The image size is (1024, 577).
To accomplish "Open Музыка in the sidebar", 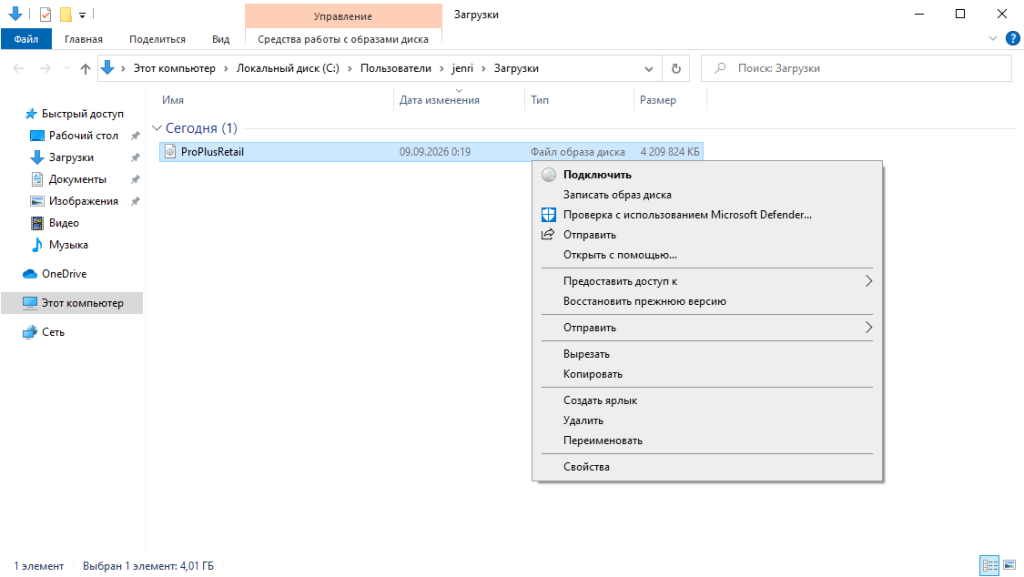I will pyautogui.click(x=69, y=245).
